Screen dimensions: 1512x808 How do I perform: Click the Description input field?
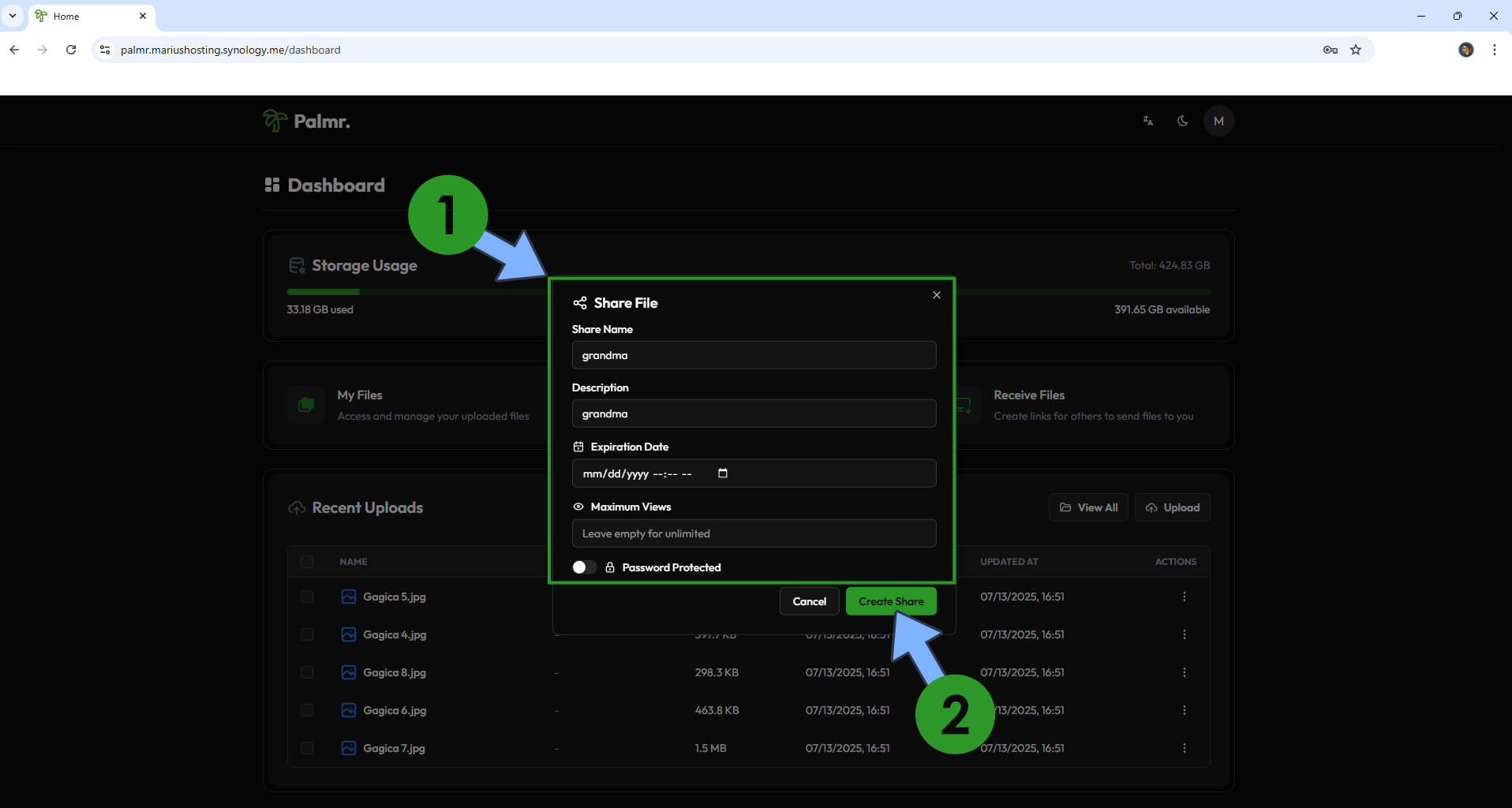click(754, 413)
